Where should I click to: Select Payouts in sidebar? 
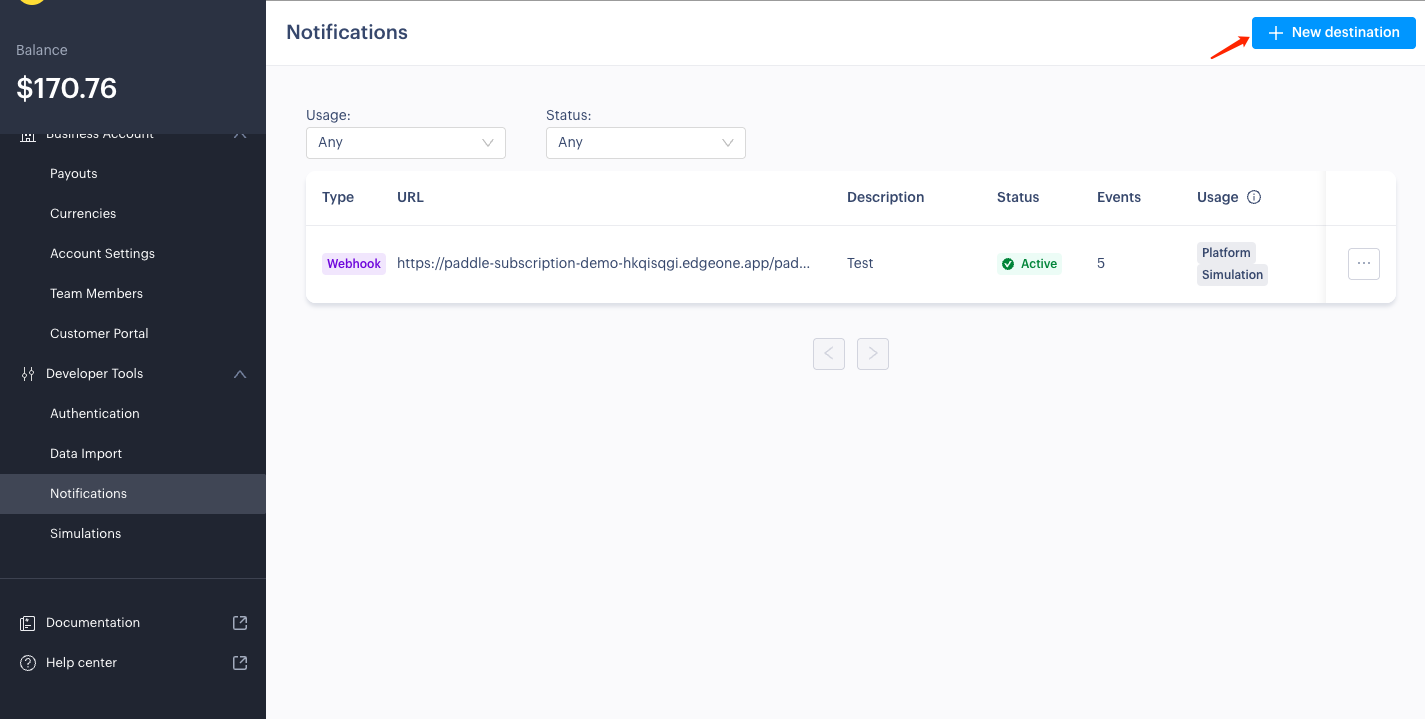click(74, 174)
